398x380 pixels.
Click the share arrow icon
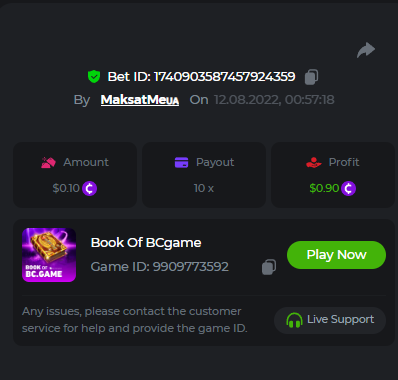pyautogui.click(x=366, y=50)
